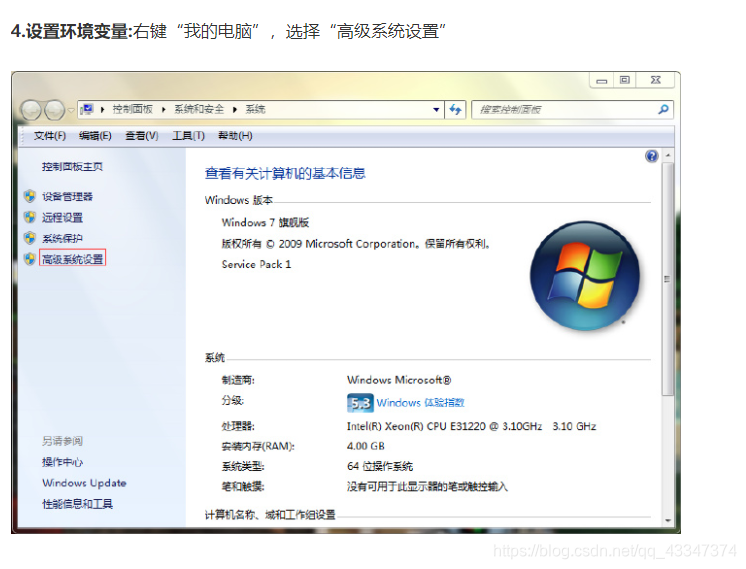
Task: Click the Forward navigation arrow button
Action: tap(54, 111)
